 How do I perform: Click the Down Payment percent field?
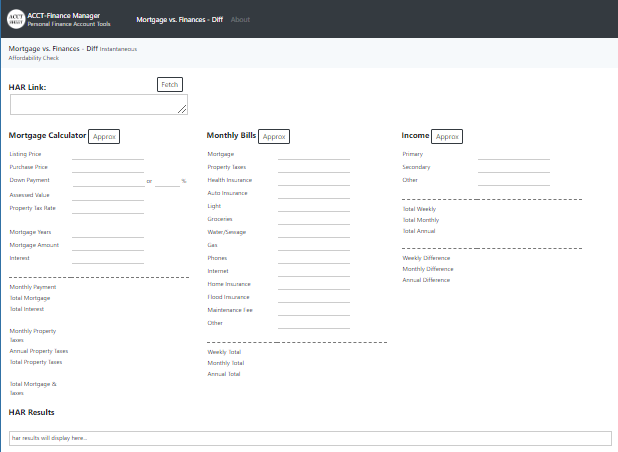click(x=167, y=180)
